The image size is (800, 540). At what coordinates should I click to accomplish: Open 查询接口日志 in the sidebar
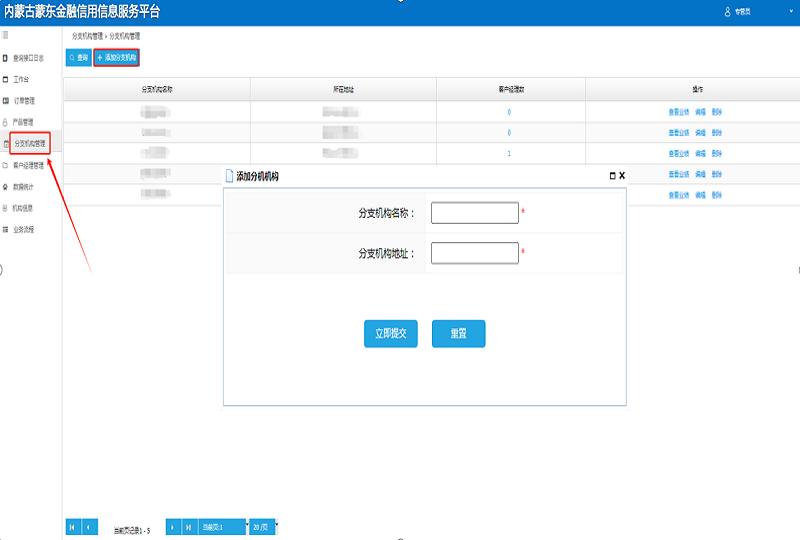click(28, 58)
